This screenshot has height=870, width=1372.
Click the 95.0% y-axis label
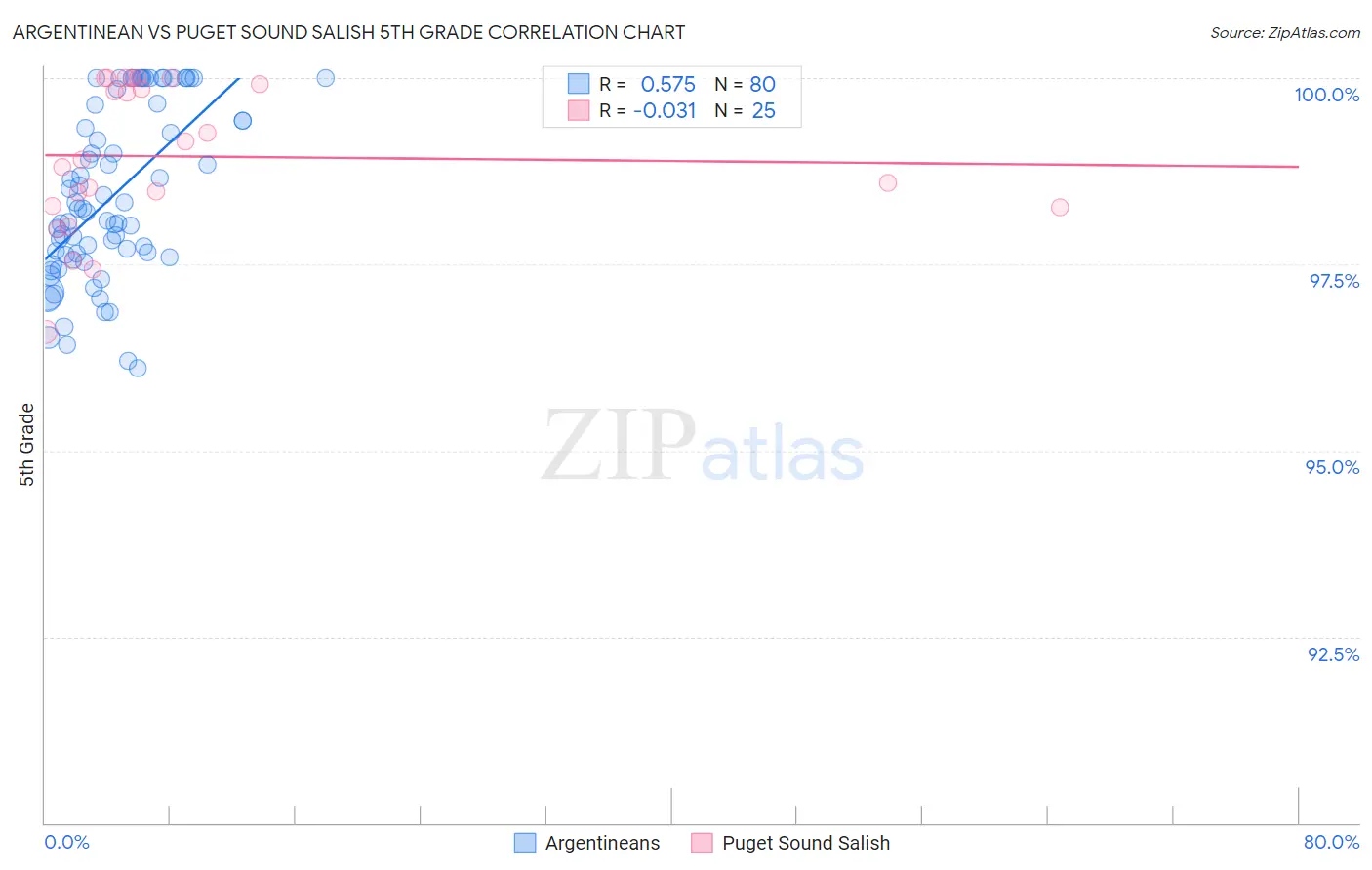(x=1332, y=467)
